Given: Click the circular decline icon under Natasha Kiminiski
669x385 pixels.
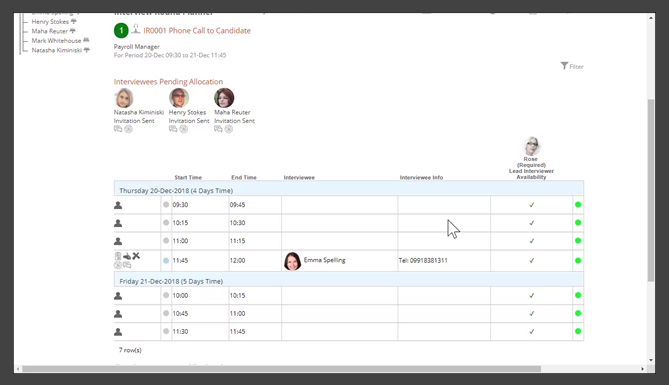Looking at the screenshot, I should tap(128, 129).
